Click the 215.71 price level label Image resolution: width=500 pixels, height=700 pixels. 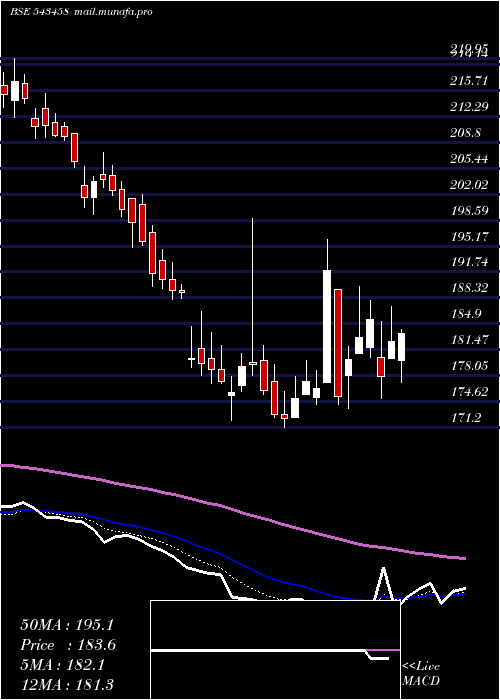470,81
